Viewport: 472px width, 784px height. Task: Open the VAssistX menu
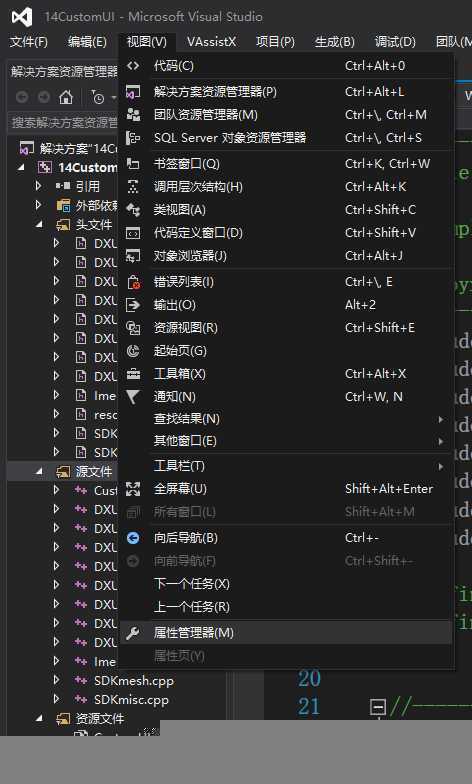[212, 42]
